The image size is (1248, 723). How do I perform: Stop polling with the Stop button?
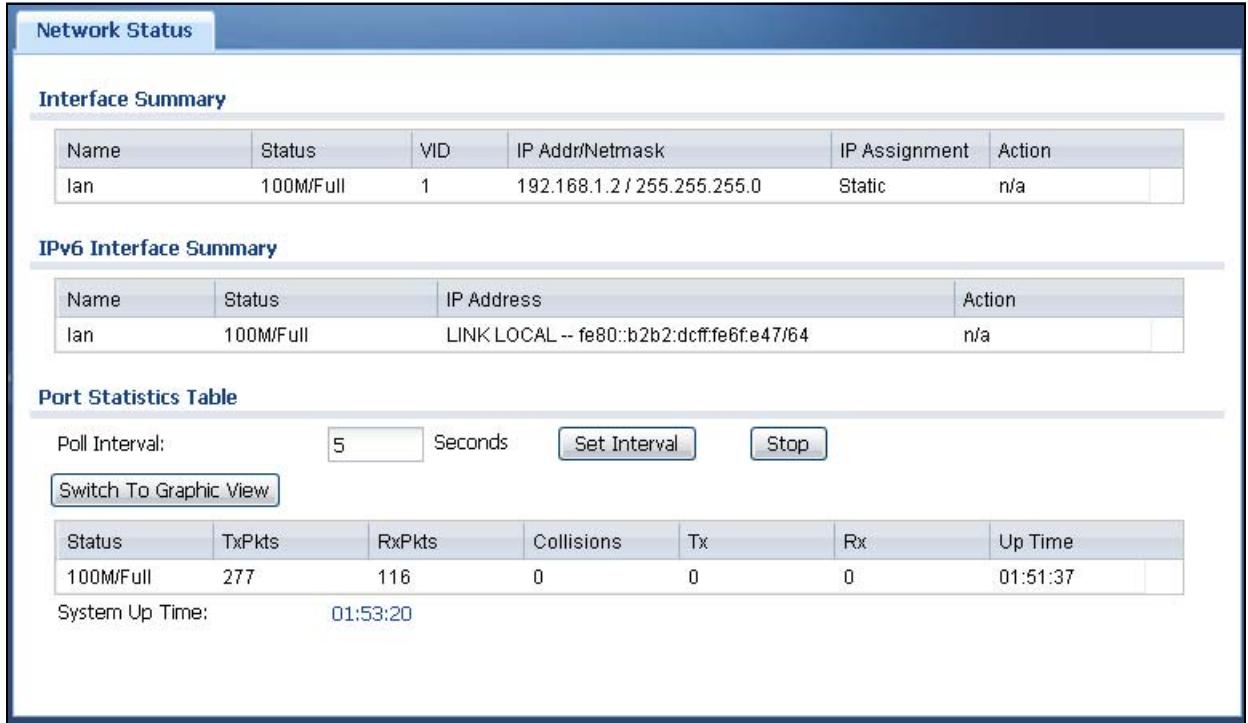tap(788, 445)
